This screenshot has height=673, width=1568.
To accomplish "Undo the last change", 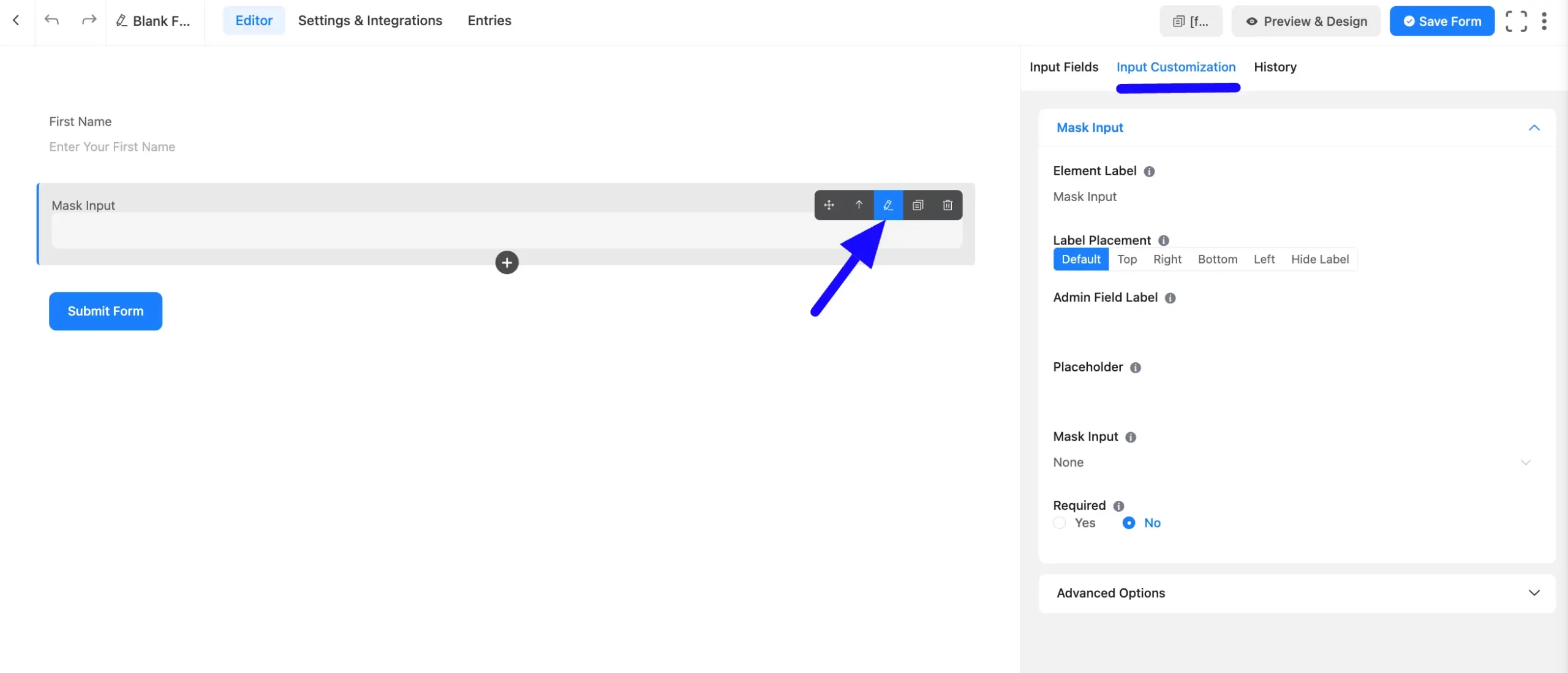I will click(x=52, y=20).
